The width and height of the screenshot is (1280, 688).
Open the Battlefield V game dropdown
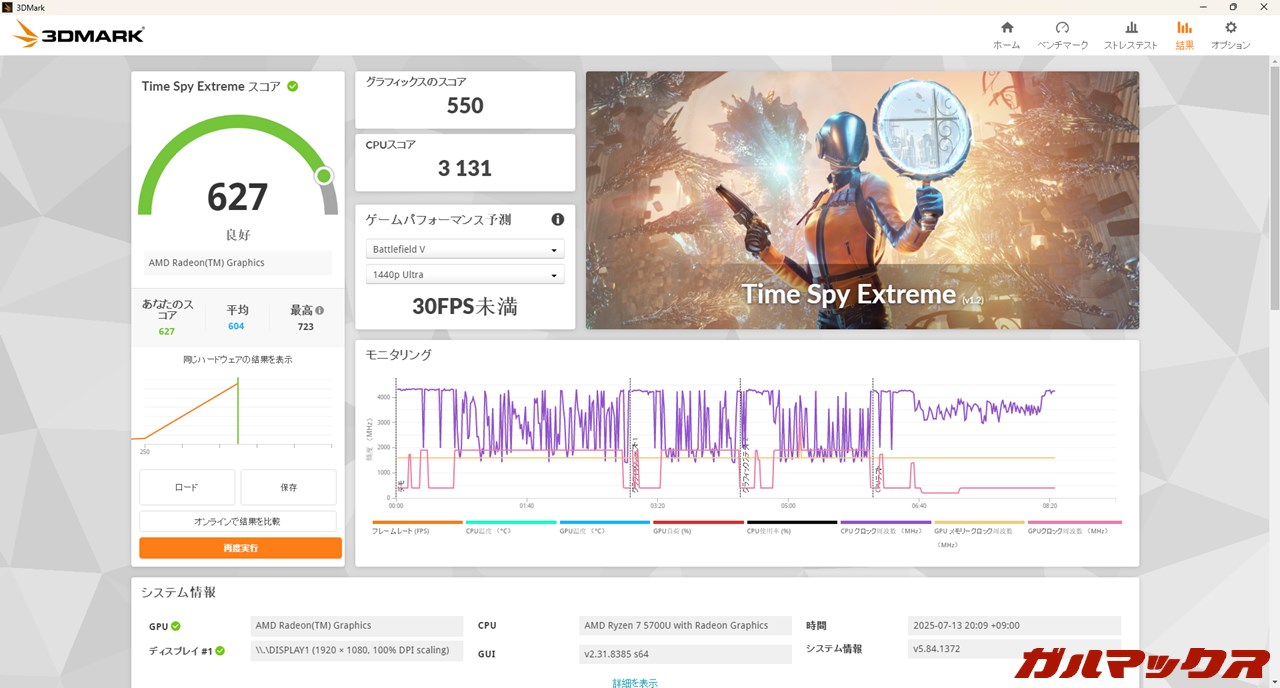465,249
